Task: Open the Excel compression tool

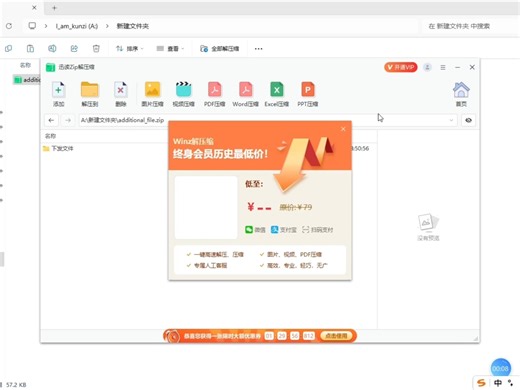Action: 277,94
